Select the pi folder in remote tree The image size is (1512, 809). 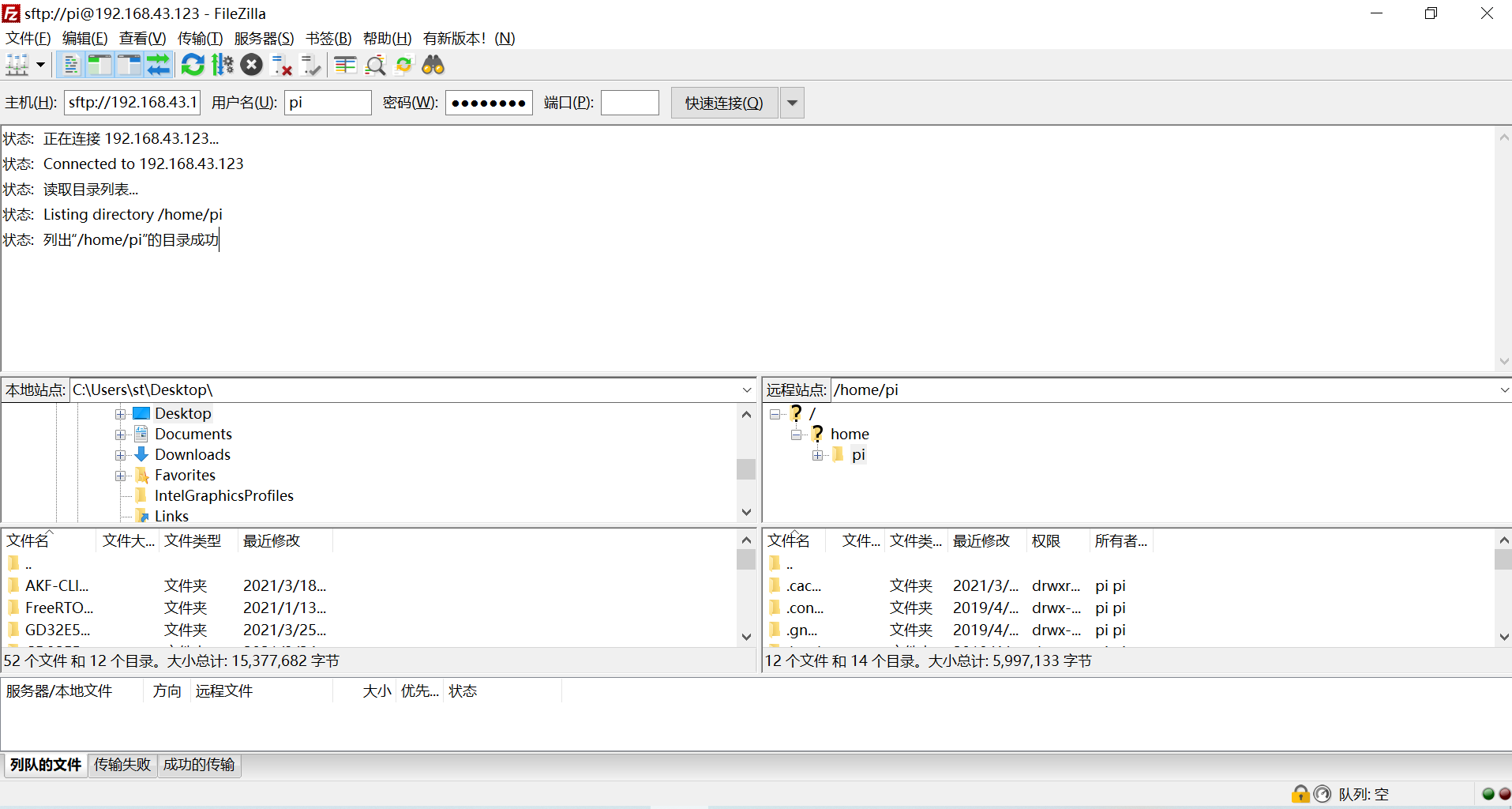pyautogui.click(x=858, y=454)
